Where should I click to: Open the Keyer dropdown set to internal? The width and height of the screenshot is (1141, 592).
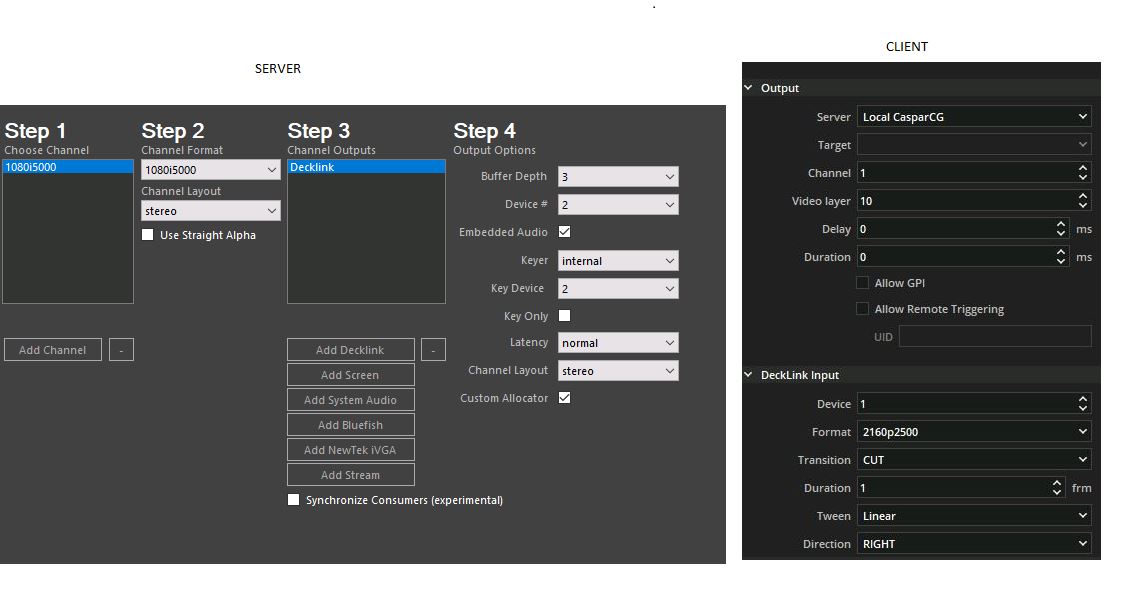point(618,260)
